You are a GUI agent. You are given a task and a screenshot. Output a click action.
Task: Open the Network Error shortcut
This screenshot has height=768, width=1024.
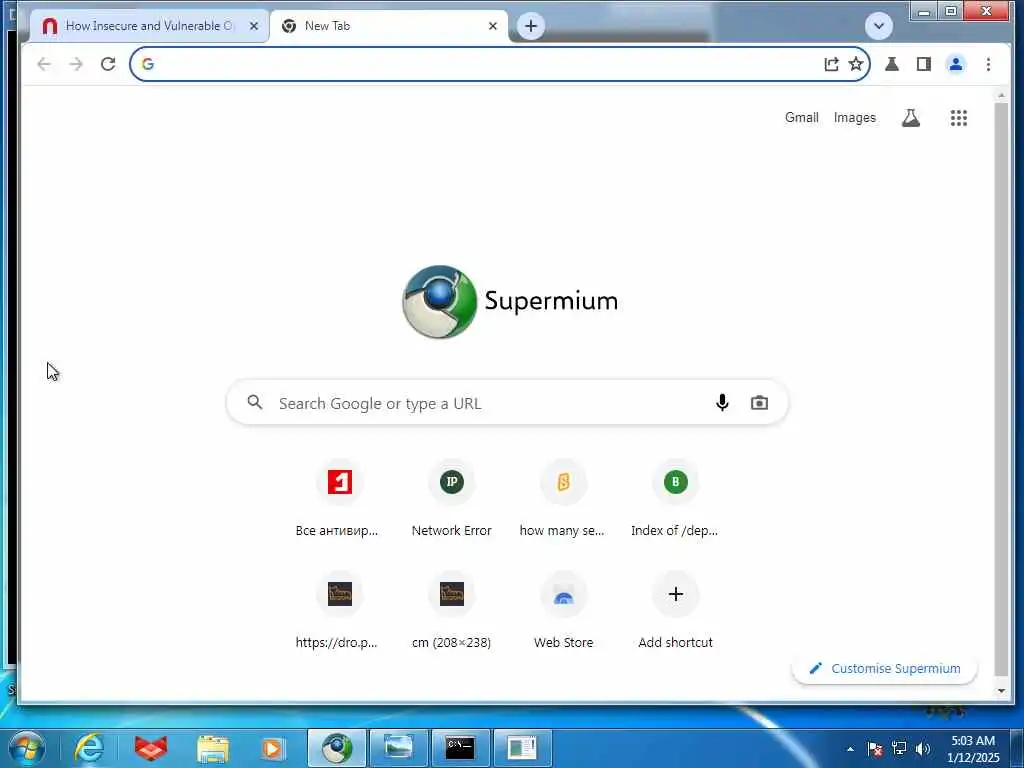(451, 500)
